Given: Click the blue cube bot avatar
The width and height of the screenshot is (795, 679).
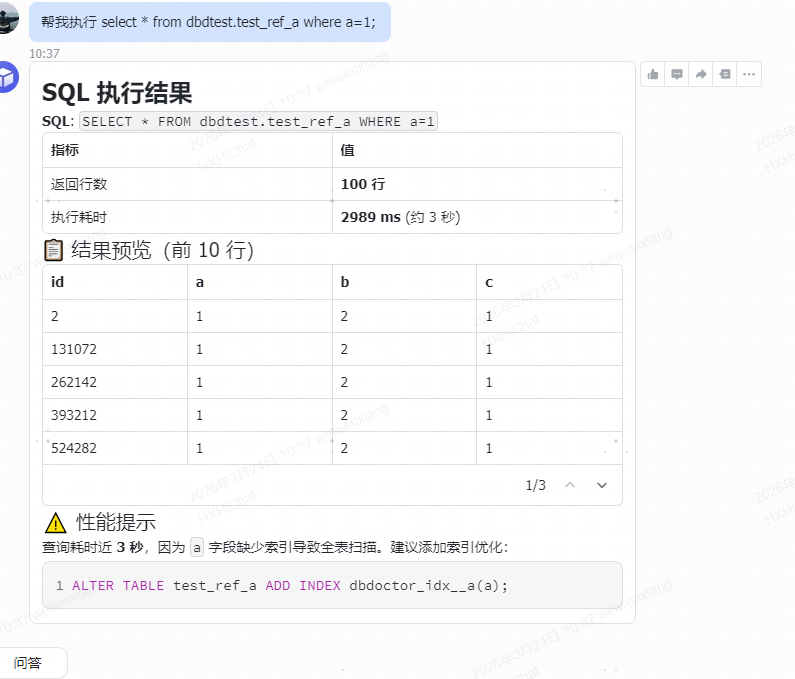Looking at the screenshot, I should point(7,77).
